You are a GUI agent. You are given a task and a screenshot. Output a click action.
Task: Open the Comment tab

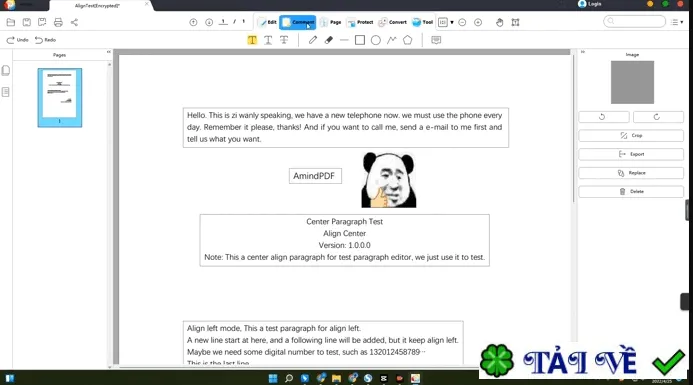[x=297, y=22]
